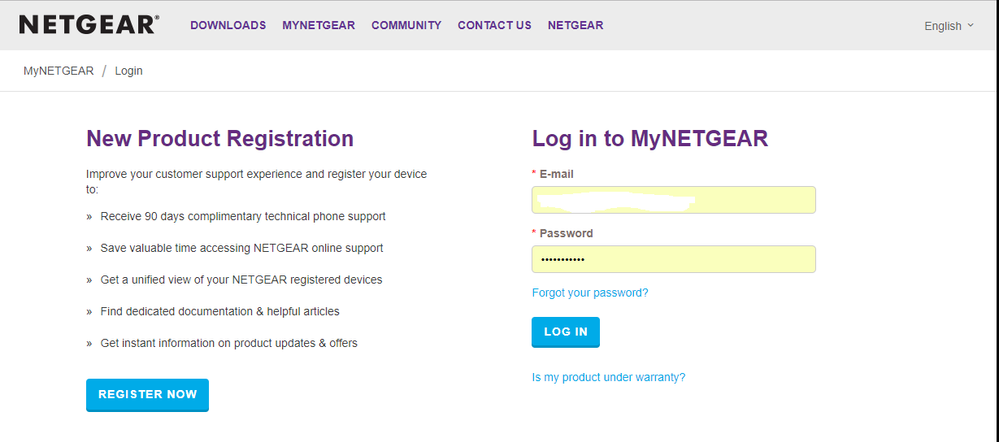Open the 'Forgot your password?' link

590,293
